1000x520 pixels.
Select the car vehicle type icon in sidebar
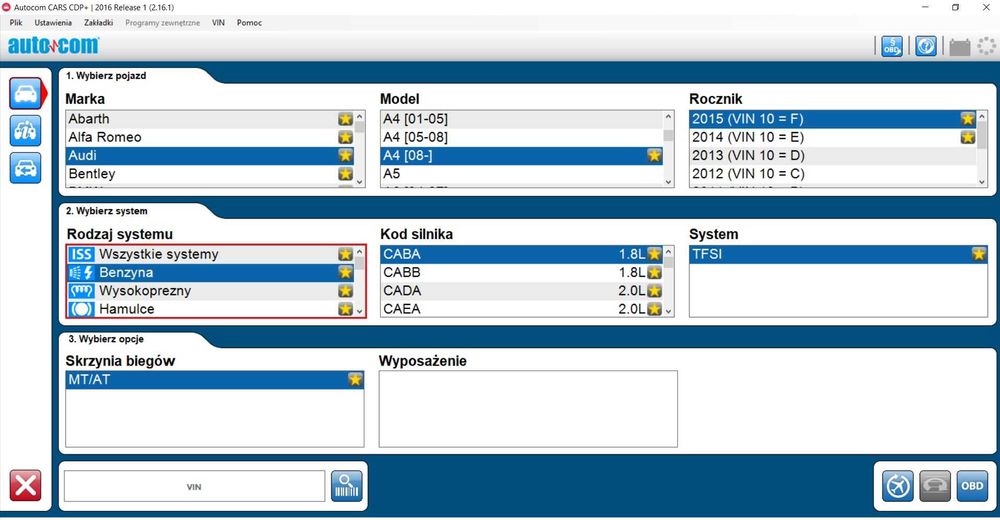point(26,94)
